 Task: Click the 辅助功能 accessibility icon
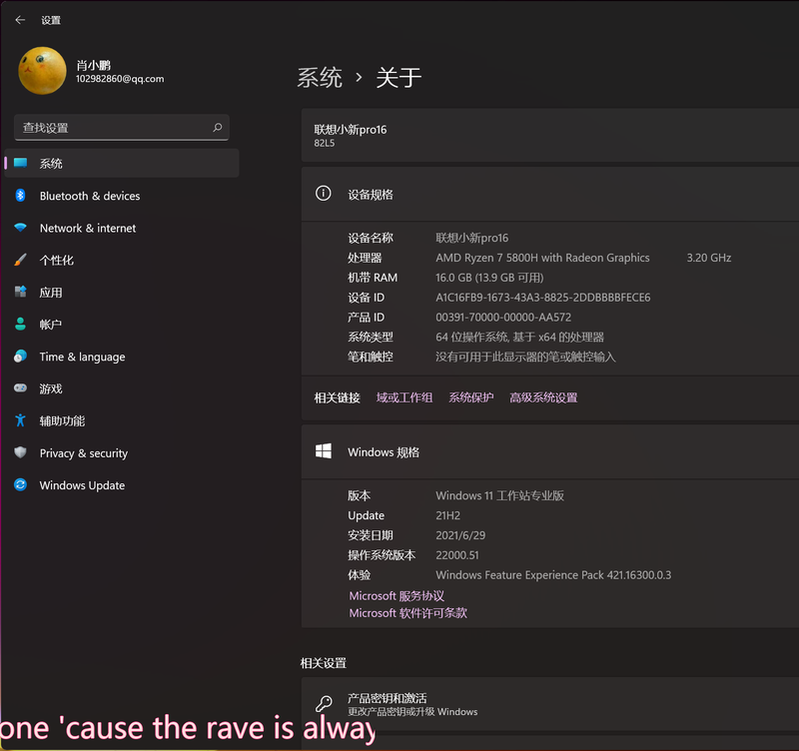click(20, 420)
